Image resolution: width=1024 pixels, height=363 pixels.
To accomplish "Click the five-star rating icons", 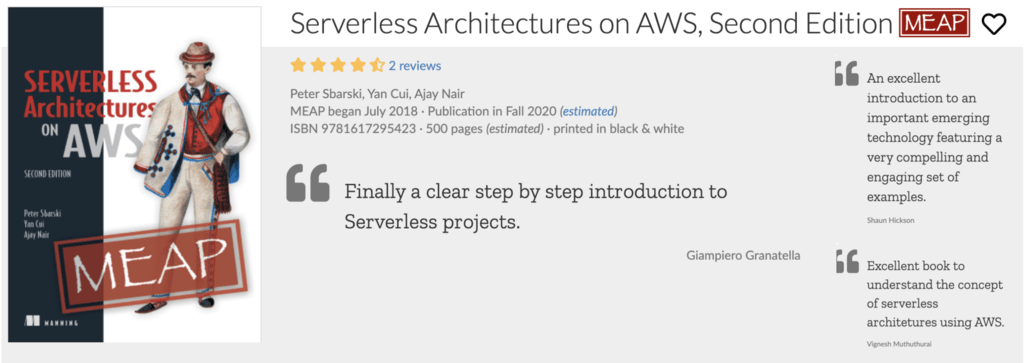I will coord(338,65).
